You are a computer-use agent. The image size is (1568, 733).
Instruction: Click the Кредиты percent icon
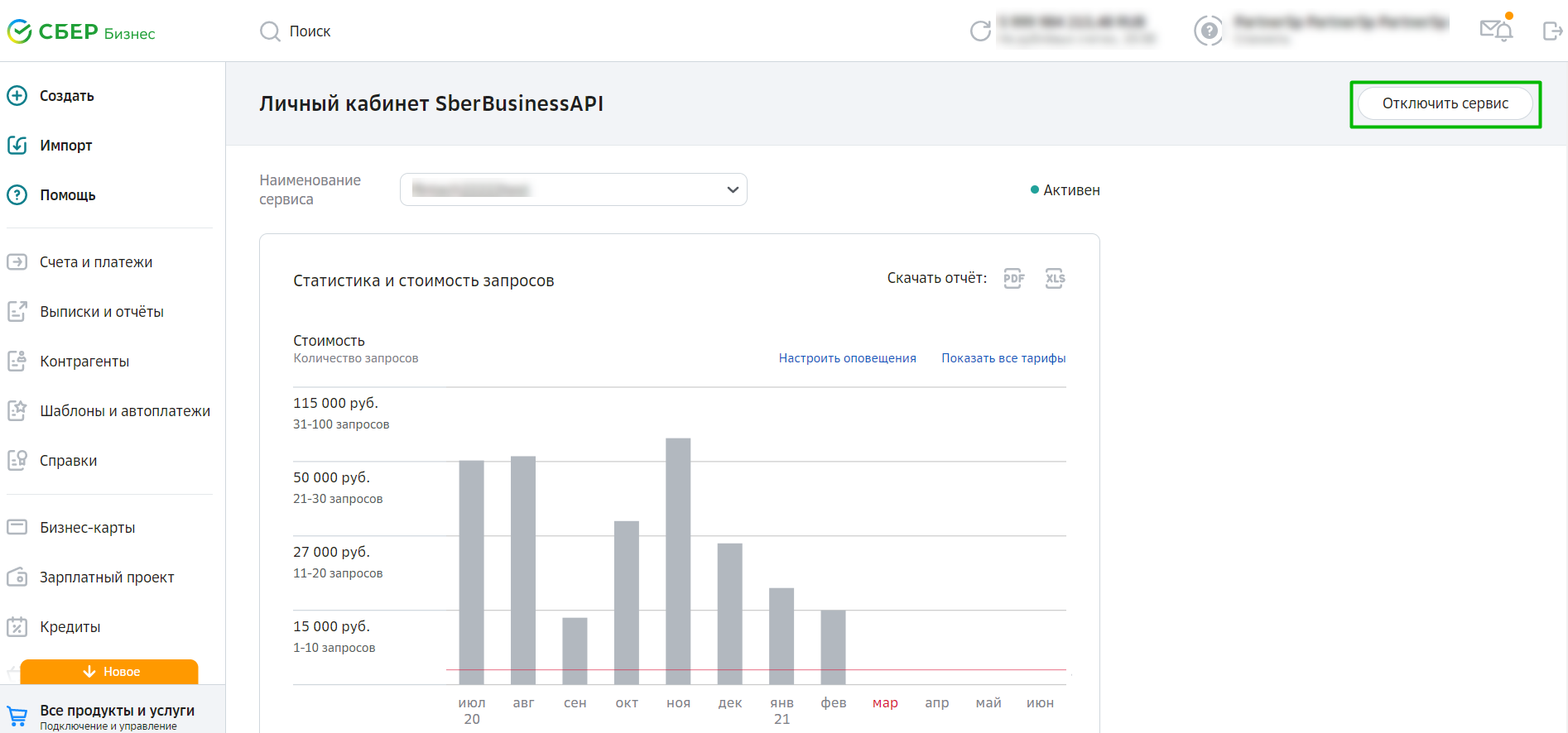click(17, 627)
